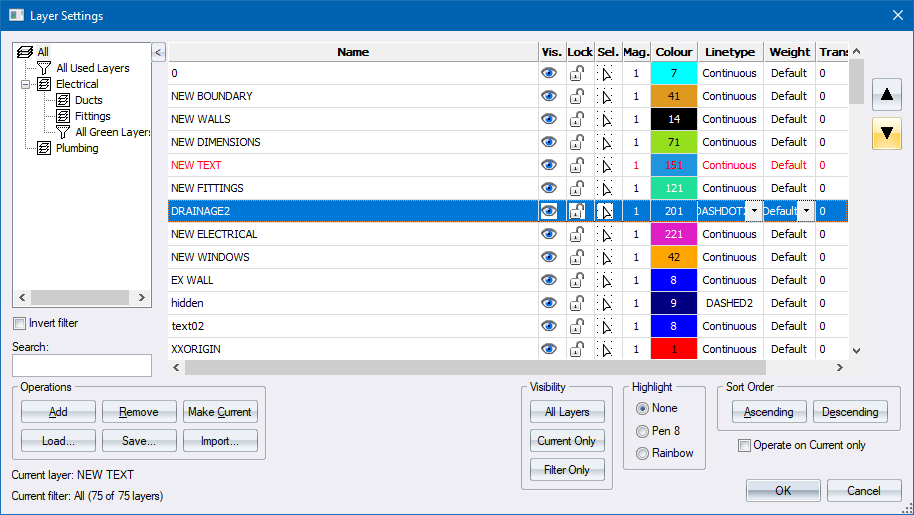Viewport: 914px width, 515px height.
Task: Select the Rainbow highlight radio button
Action: point(642,453)
